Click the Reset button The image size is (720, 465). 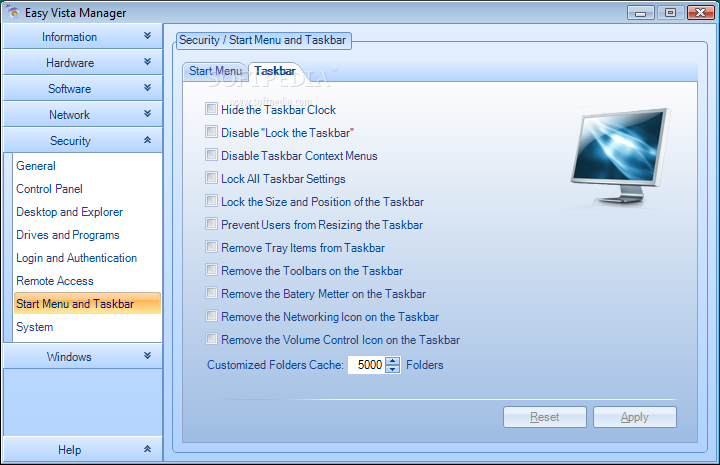[545, 417]
